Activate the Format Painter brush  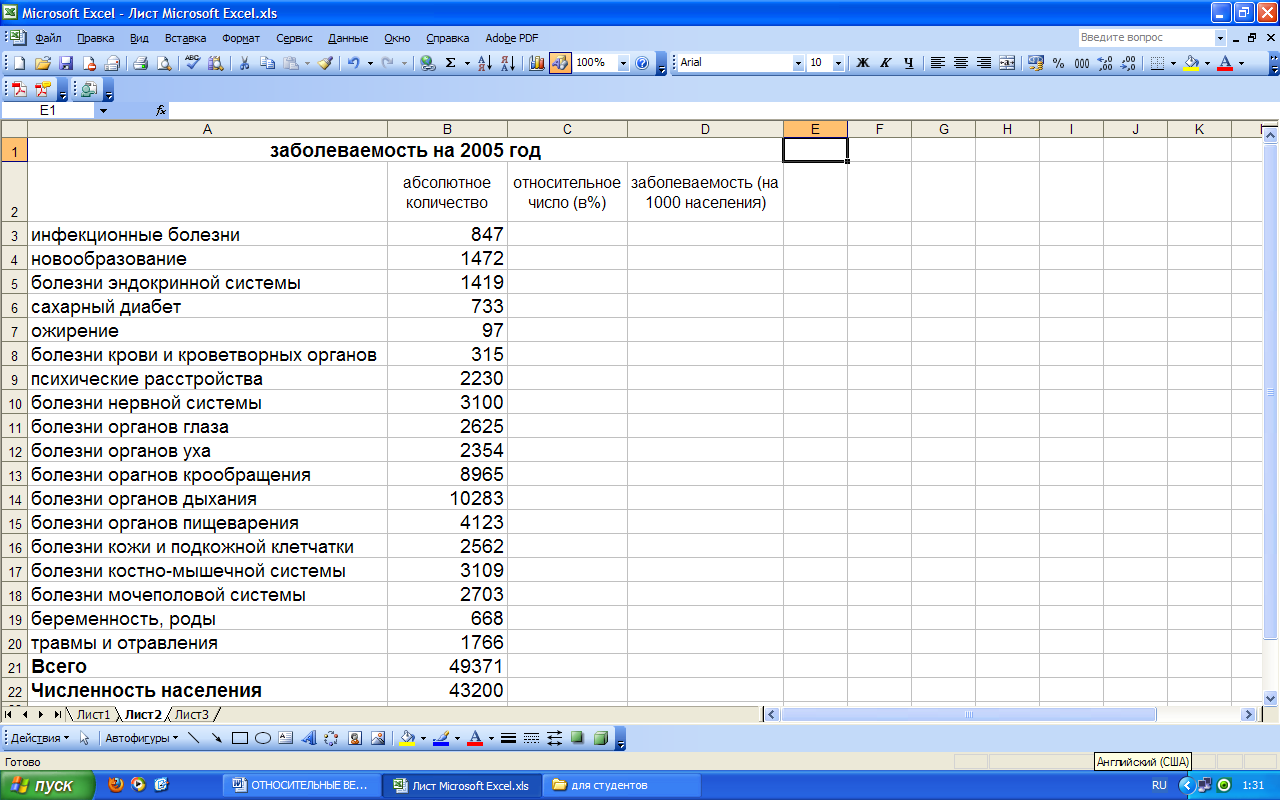tap(325, 63)
